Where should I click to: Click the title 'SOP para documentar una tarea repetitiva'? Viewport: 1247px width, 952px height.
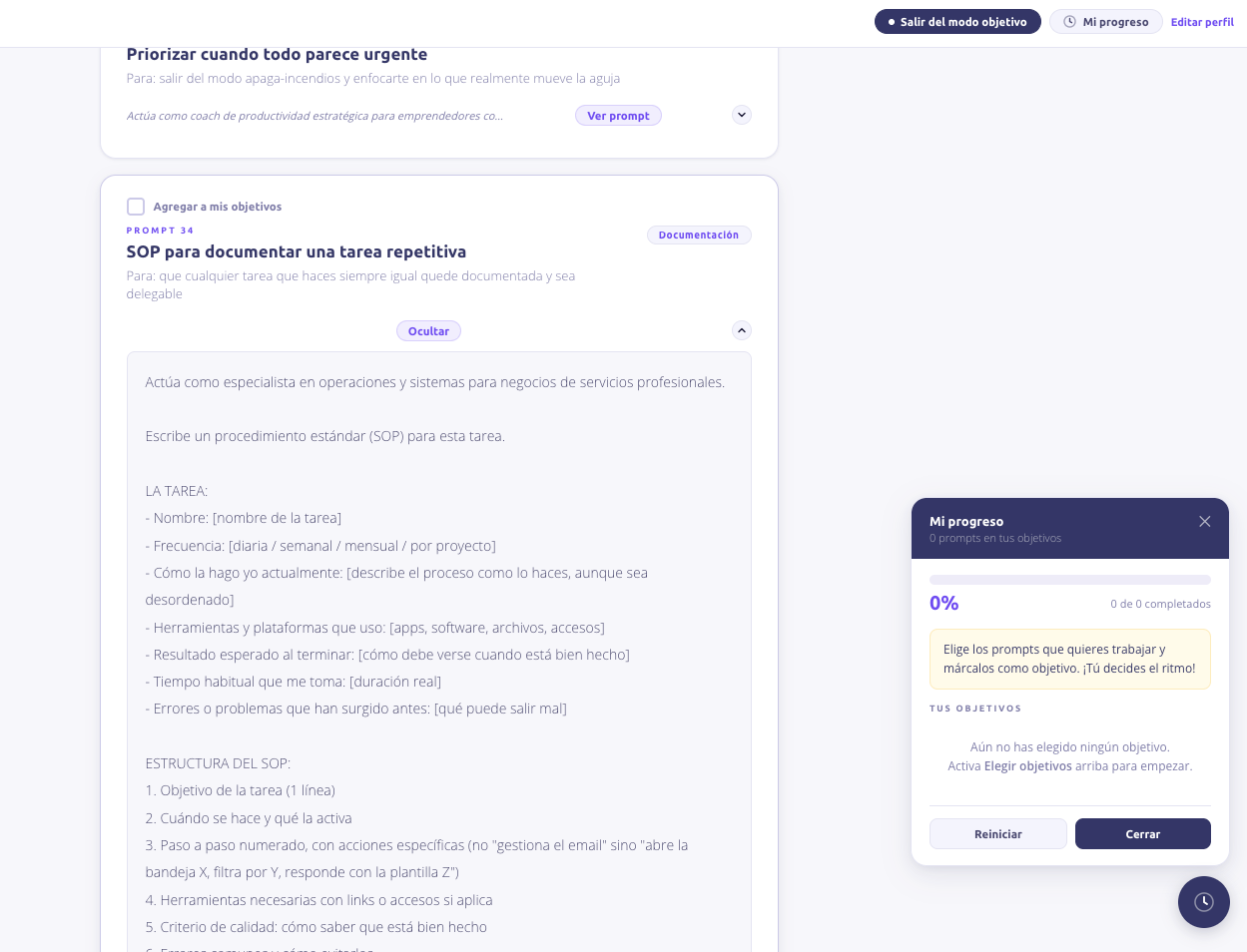click(x=296, y=251)
